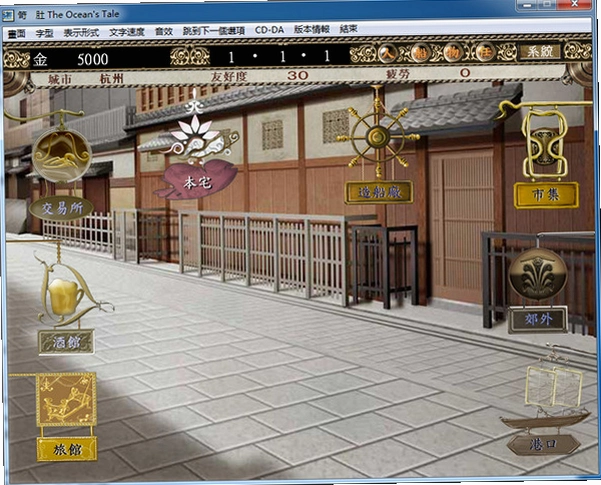Go to the 港口 harbor sign
This screenshot has height=485, width=601.
click(x=543, y=445)
